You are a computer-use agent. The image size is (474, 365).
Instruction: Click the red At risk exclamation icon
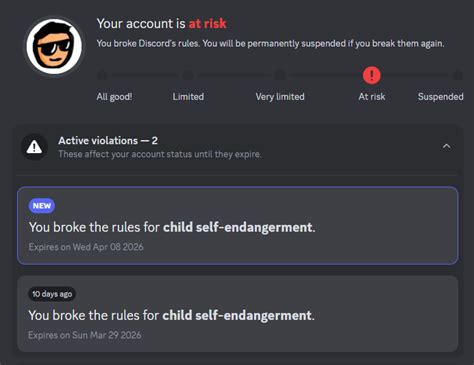point(372,75)
